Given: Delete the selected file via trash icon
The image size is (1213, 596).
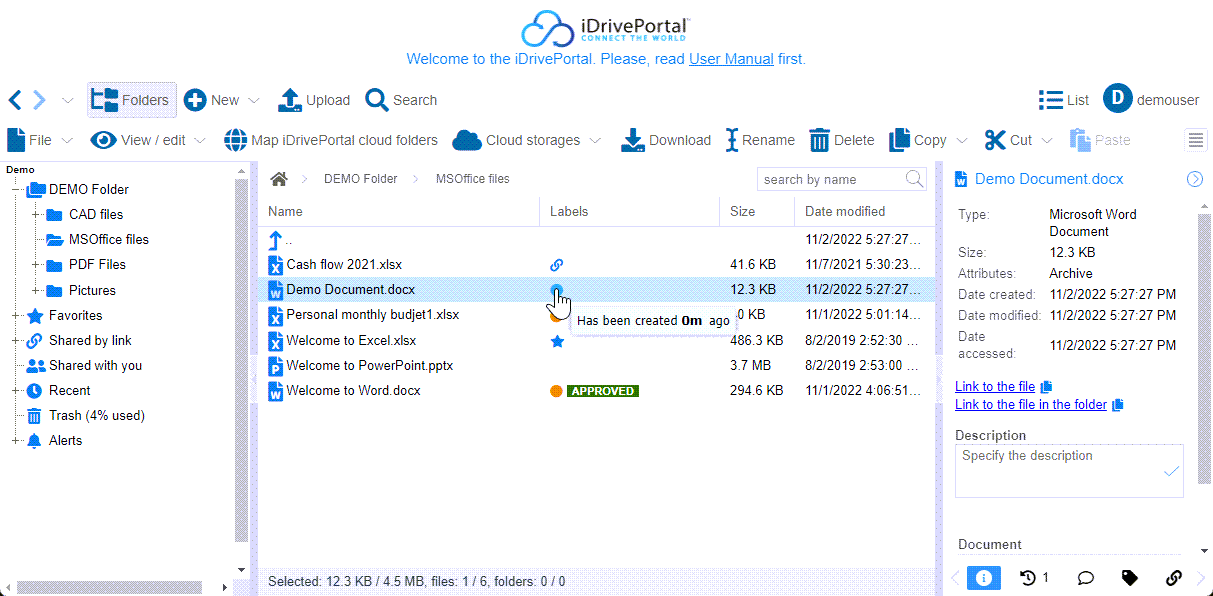Looking at the screenshot, I should pyautogui.click(x=819, y=140).
